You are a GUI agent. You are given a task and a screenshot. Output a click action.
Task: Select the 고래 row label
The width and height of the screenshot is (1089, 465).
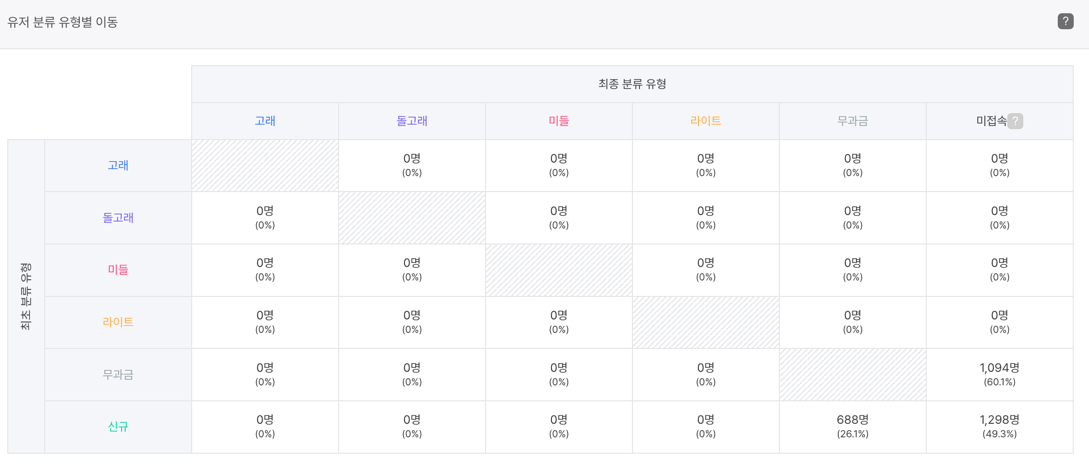pyautogui.click(x=118, y=166)
